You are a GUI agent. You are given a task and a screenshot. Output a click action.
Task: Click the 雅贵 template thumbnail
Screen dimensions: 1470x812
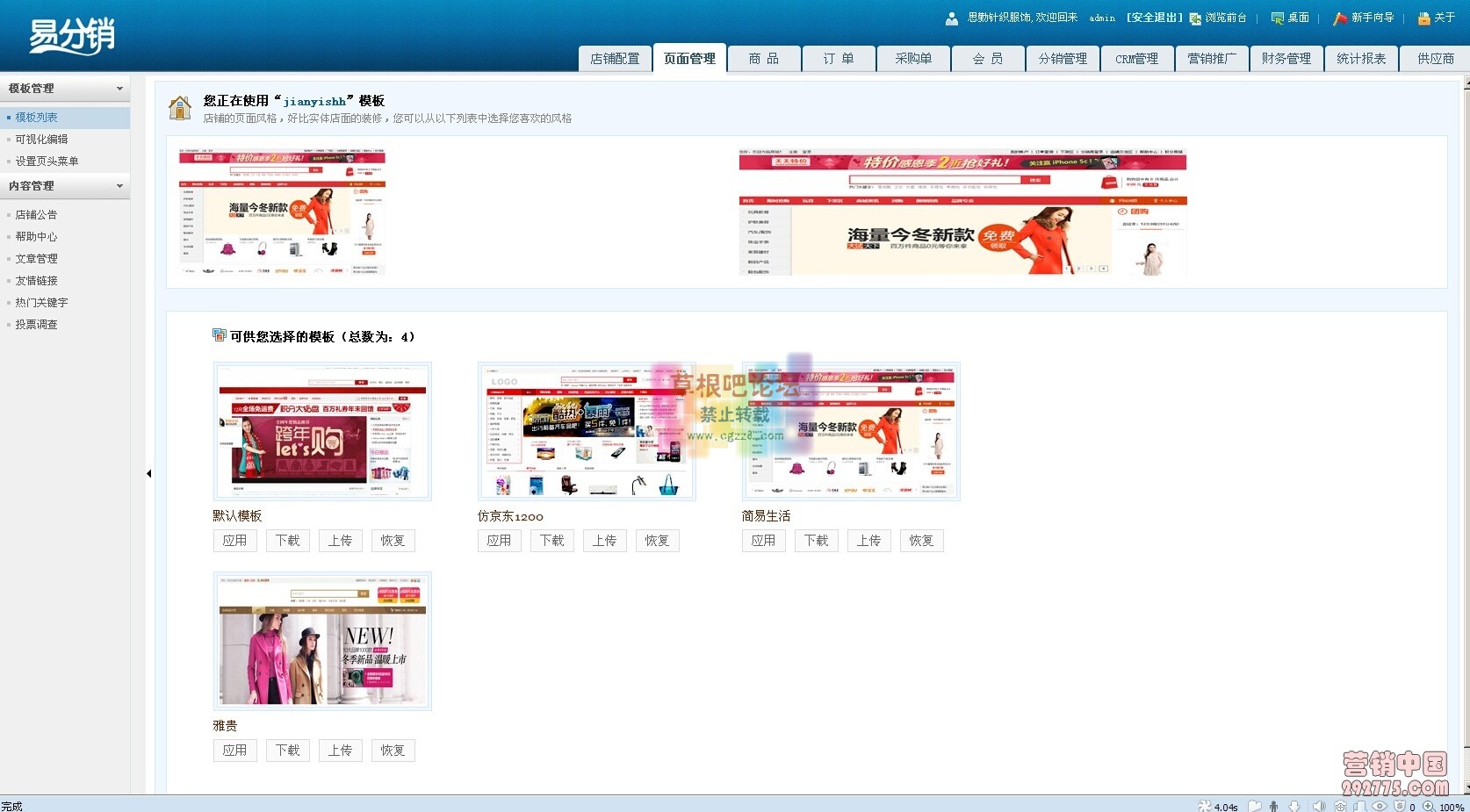(322, 641)
